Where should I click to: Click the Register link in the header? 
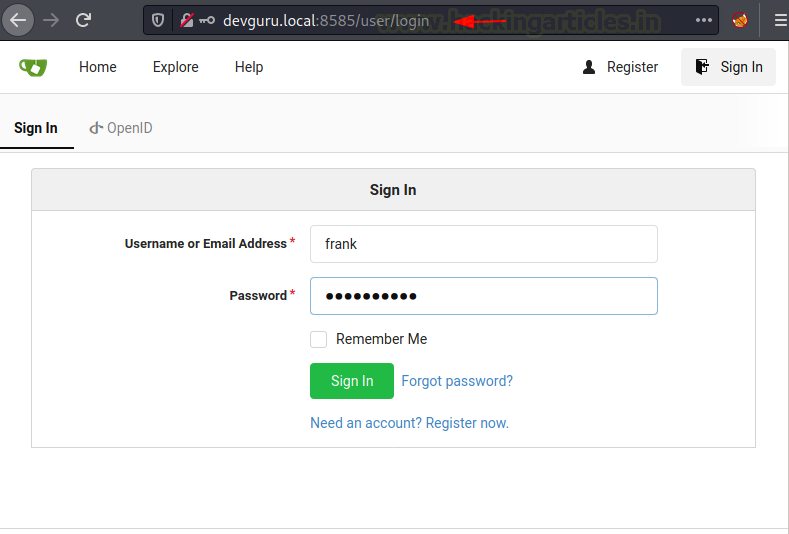click(620, 67)
